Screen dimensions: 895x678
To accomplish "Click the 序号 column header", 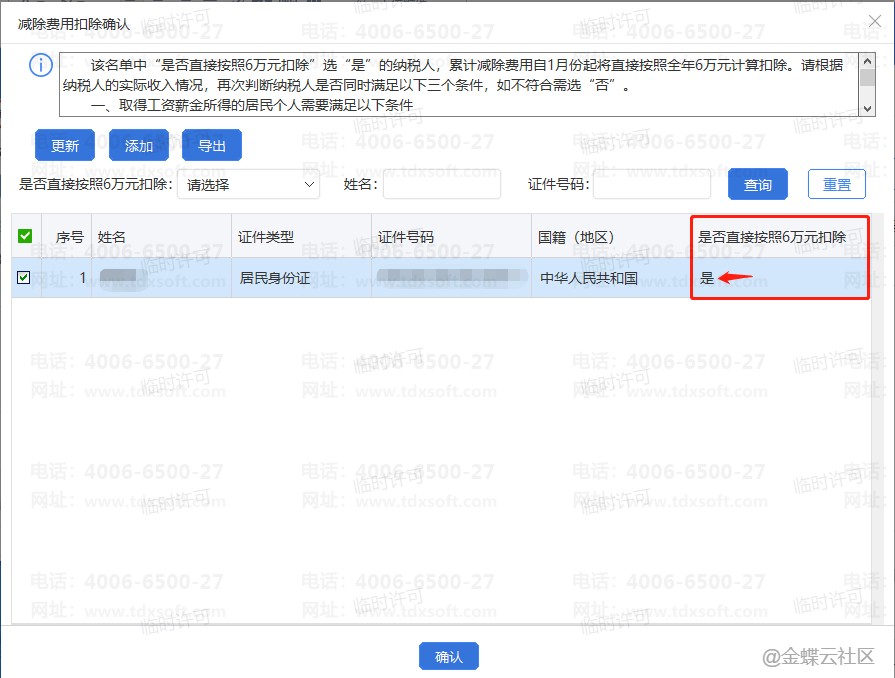I will tap(69, 237).
